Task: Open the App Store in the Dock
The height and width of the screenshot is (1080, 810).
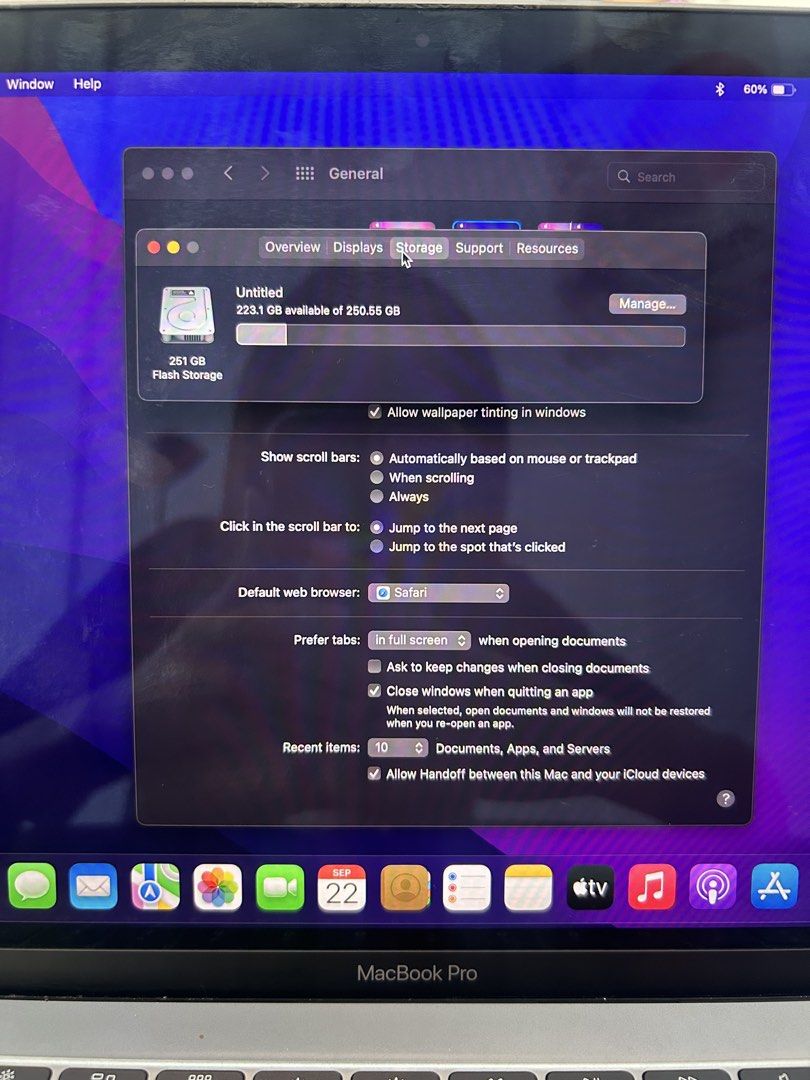Action: tap(774, 887)
